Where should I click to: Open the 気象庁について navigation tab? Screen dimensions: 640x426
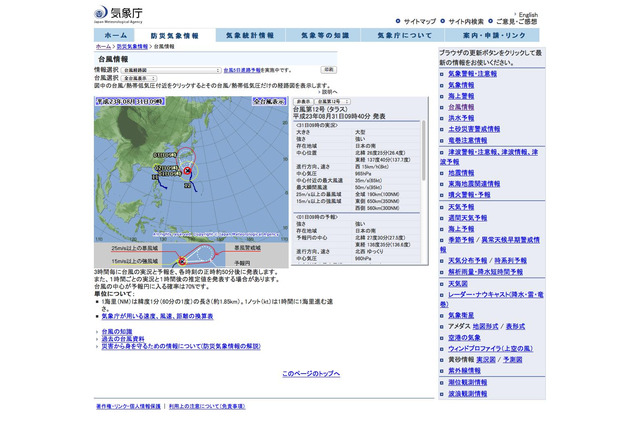point(404,35)
